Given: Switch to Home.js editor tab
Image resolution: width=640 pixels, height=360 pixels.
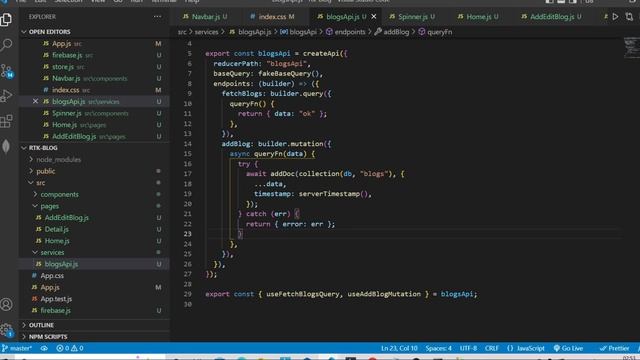Looking at the screenshot, I should point(478,17).
